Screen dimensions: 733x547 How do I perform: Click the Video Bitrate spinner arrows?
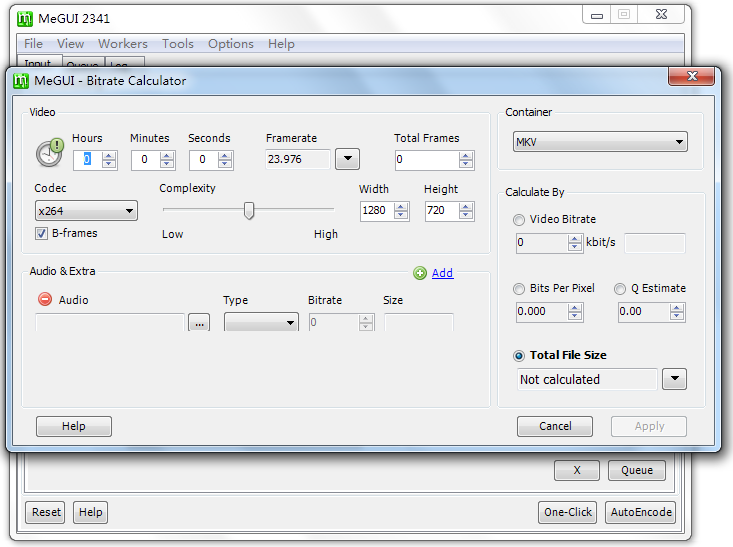click(575, 243)
